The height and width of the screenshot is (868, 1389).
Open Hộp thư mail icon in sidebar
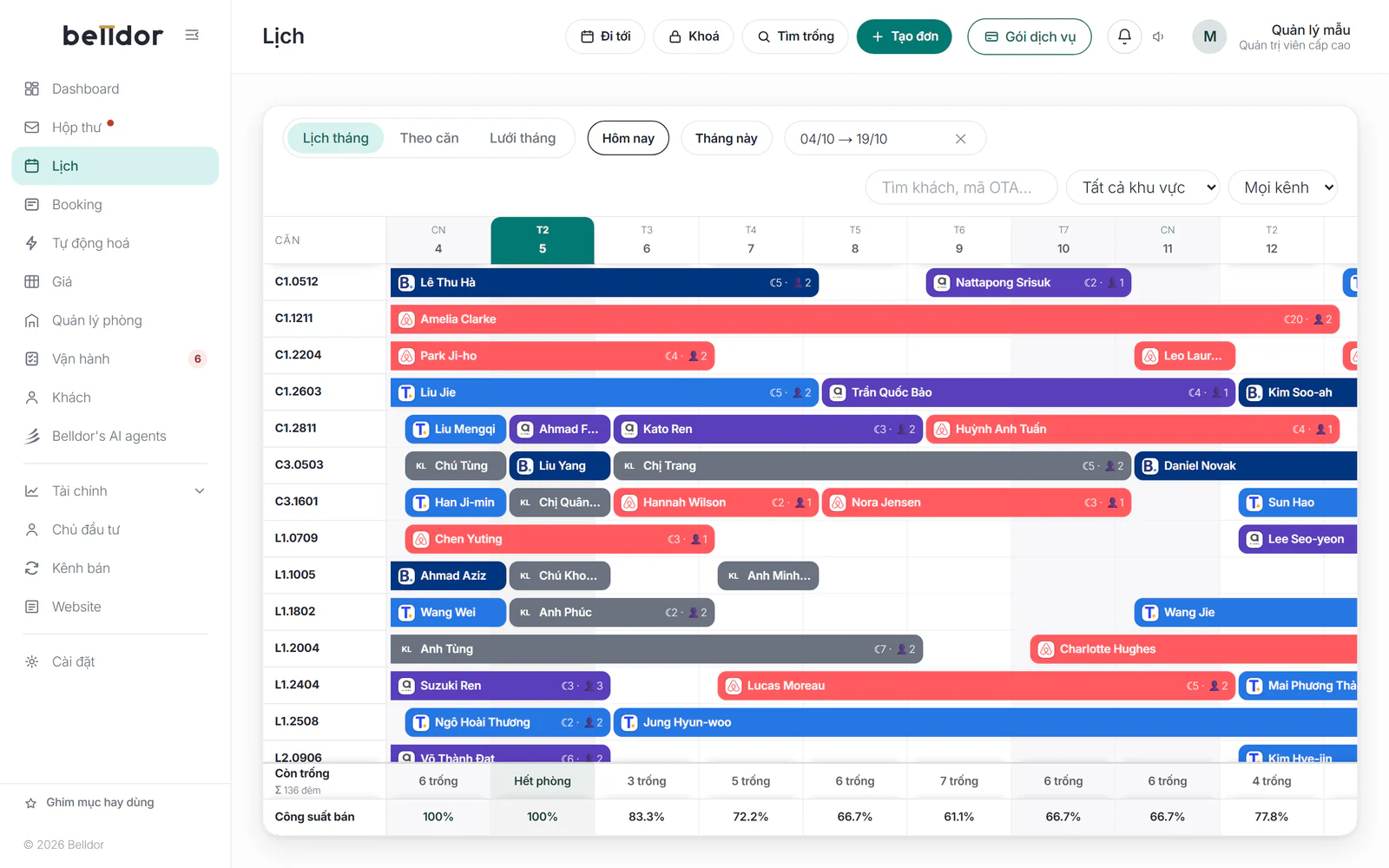[x=32, y=128]
